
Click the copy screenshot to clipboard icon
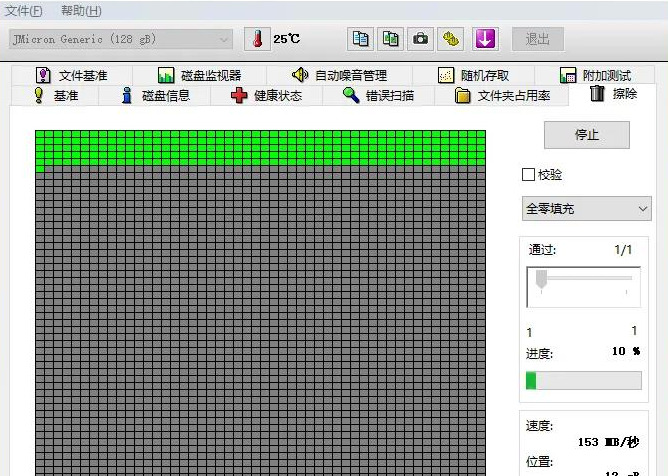(391, 39)
